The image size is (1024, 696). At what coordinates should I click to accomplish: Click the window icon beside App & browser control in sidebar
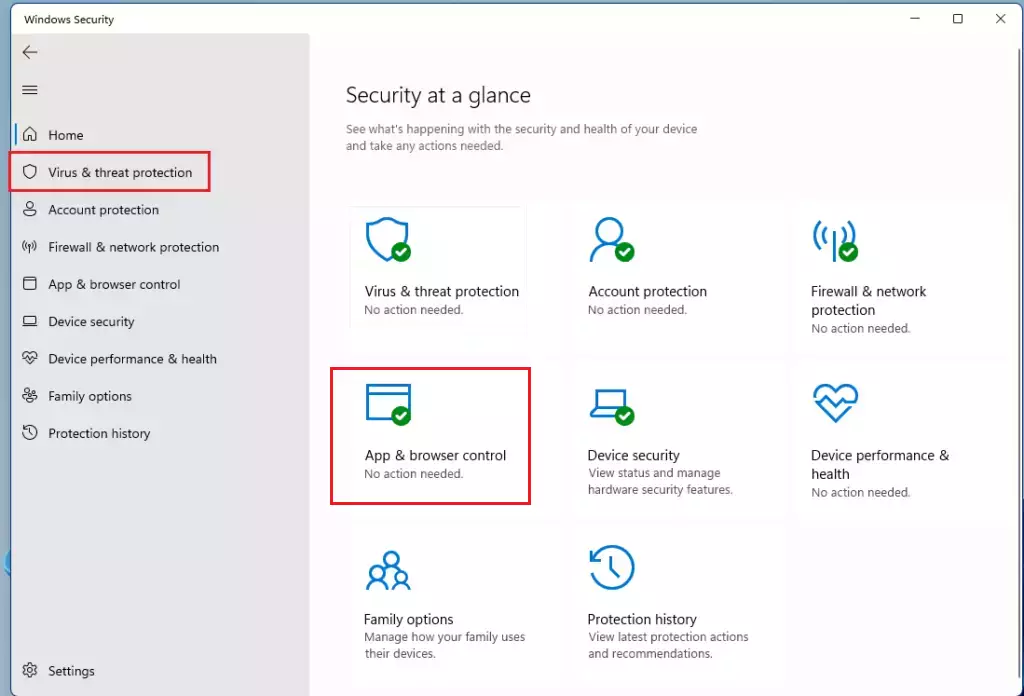(x=29, y=283)
